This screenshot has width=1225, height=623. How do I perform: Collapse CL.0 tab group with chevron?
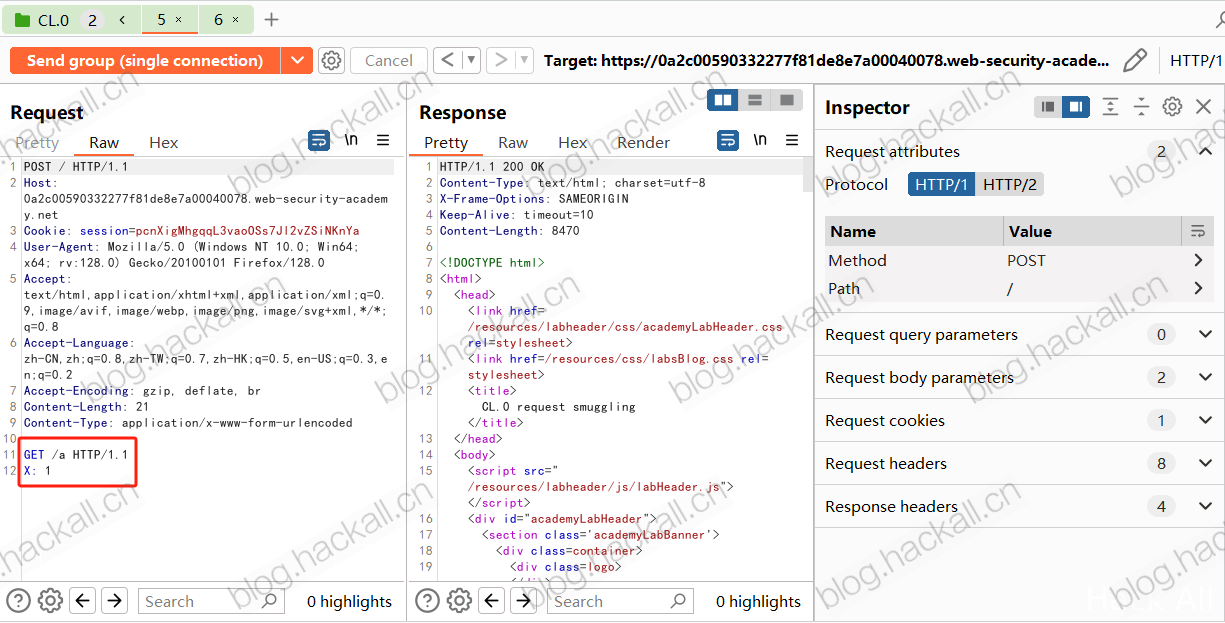(121, 20)
